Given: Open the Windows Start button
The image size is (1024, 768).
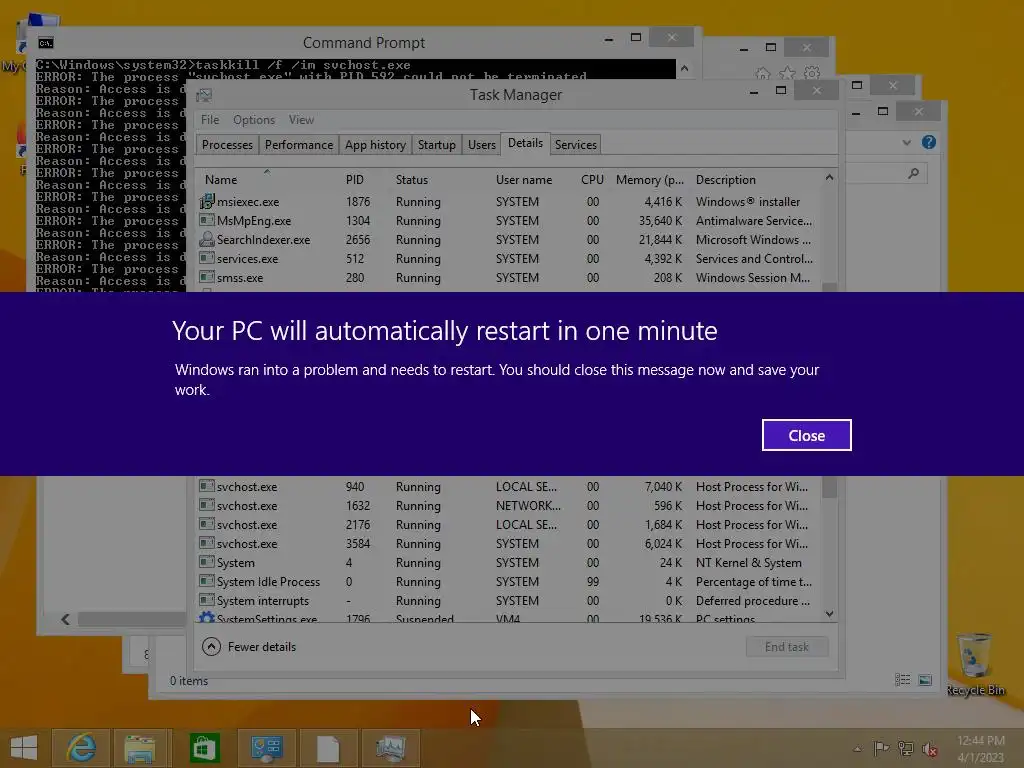Looking at the screenshot, I should pos(24,748).
